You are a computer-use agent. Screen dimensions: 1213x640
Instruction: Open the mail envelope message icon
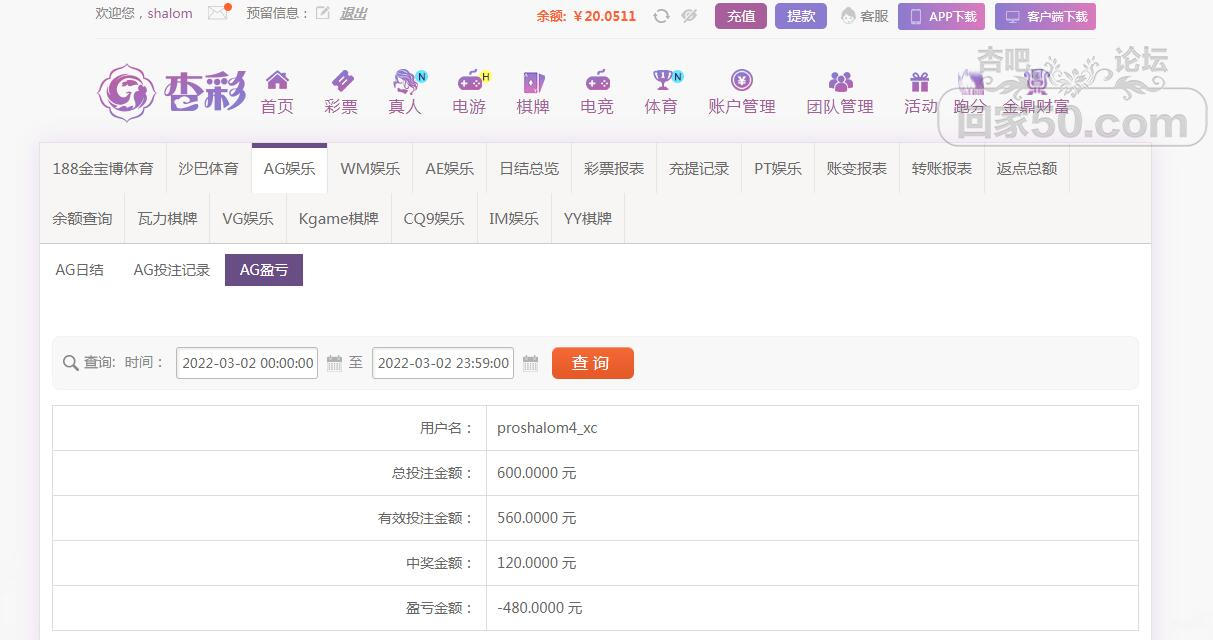tap(217, 14)
